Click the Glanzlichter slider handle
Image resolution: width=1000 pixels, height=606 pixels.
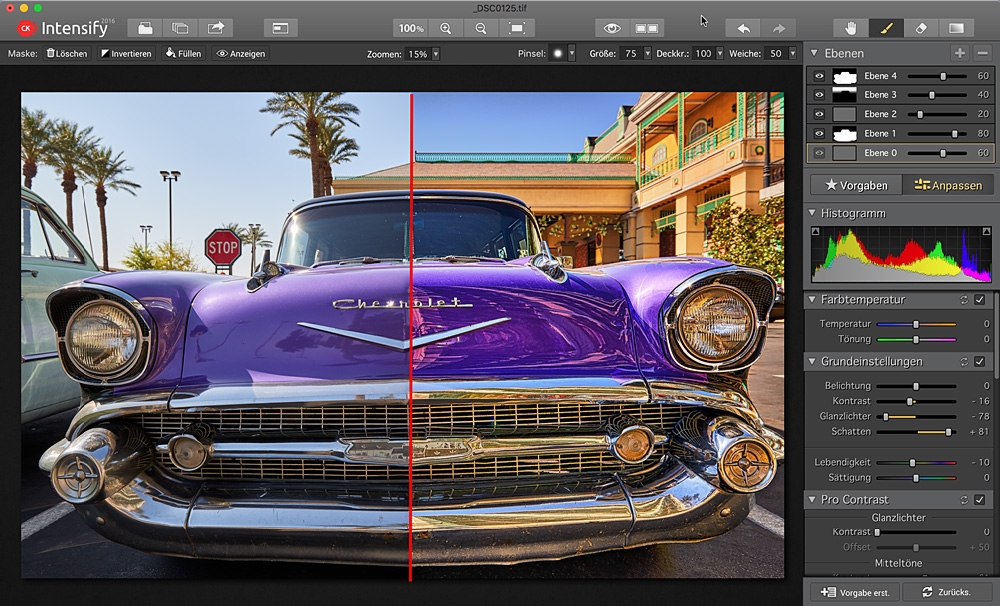(886, 417)
